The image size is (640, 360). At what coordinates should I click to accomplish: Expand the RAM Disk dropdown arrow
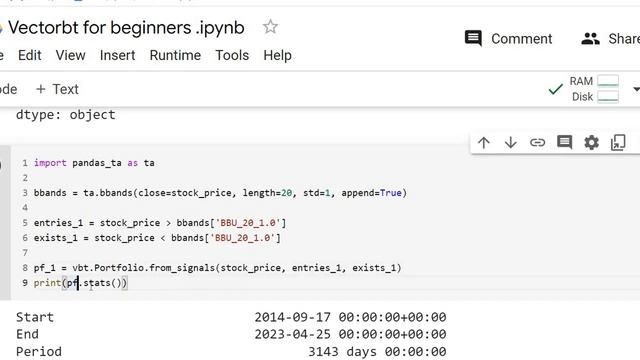tap(636, 89)
